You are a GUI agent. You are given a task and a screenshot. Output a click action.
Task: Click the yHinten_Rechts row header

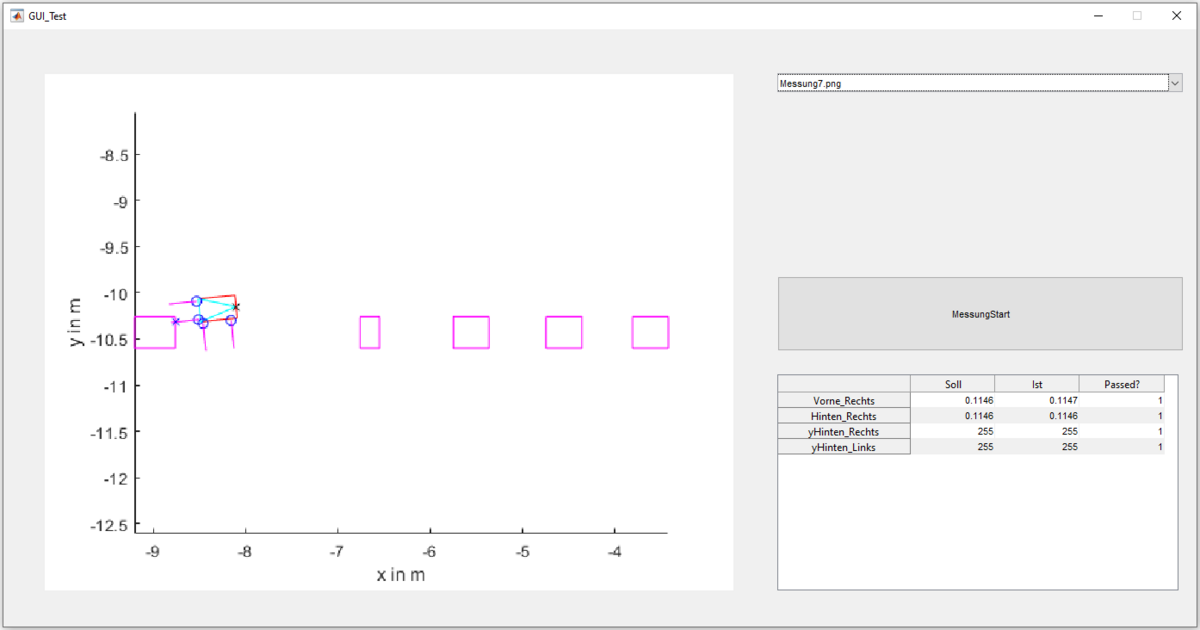click(x=844, y=431)
